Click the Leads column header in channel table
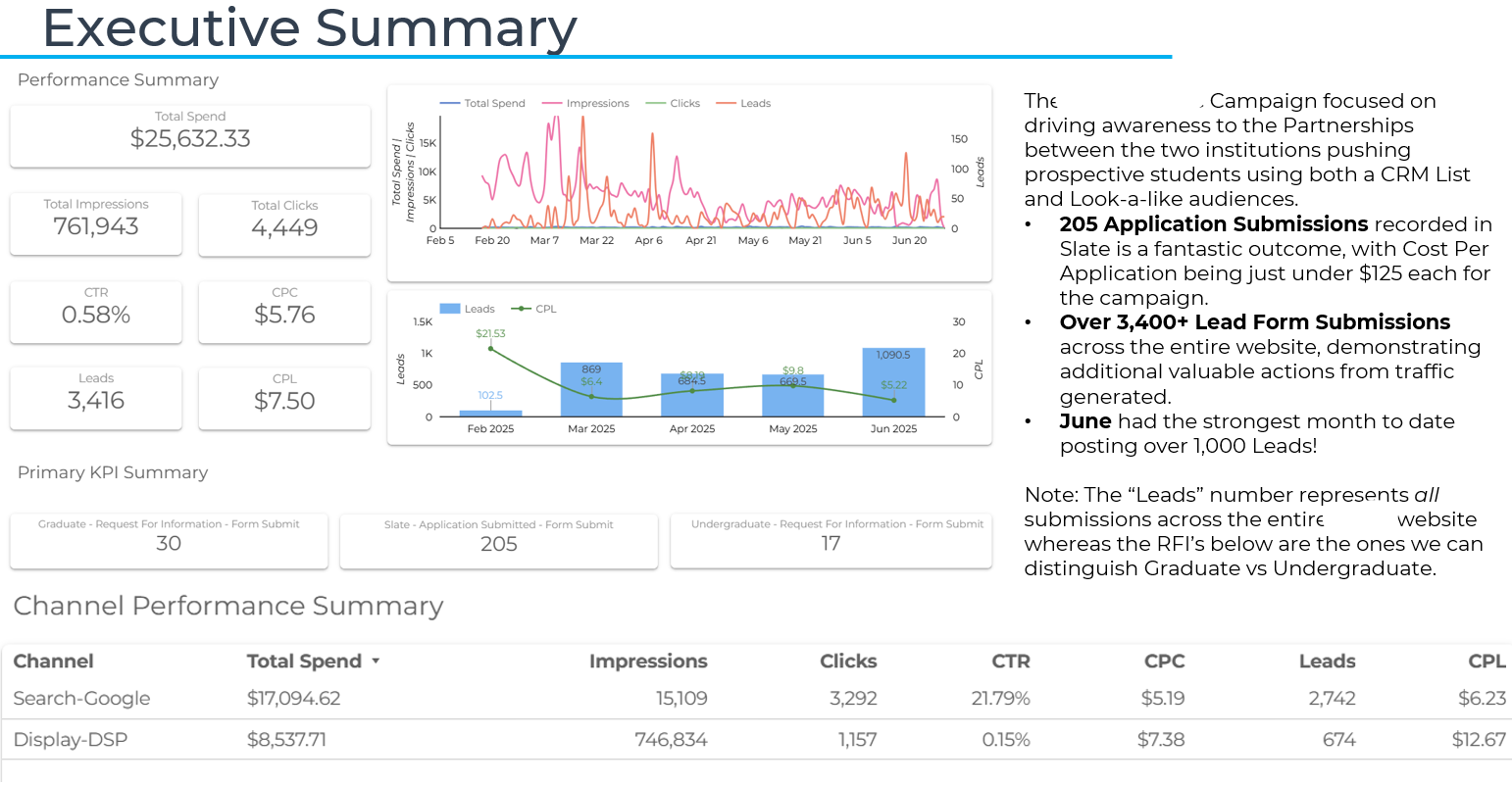 (x=1328, y=662)
